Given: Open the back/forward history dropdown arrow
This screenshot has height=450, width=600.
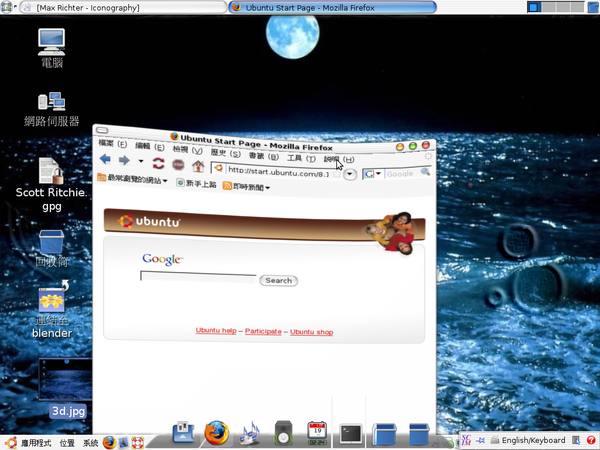Looking at the screenshot, I should tap(141, 161).
